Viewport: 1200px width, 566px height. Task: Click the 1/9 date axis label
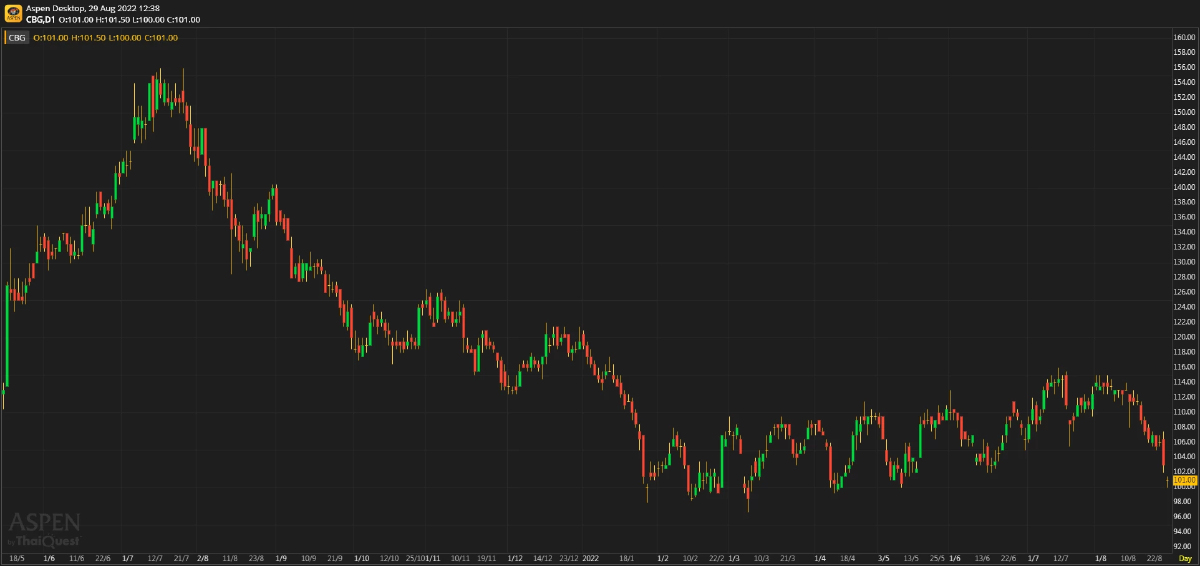pos(281,559)
